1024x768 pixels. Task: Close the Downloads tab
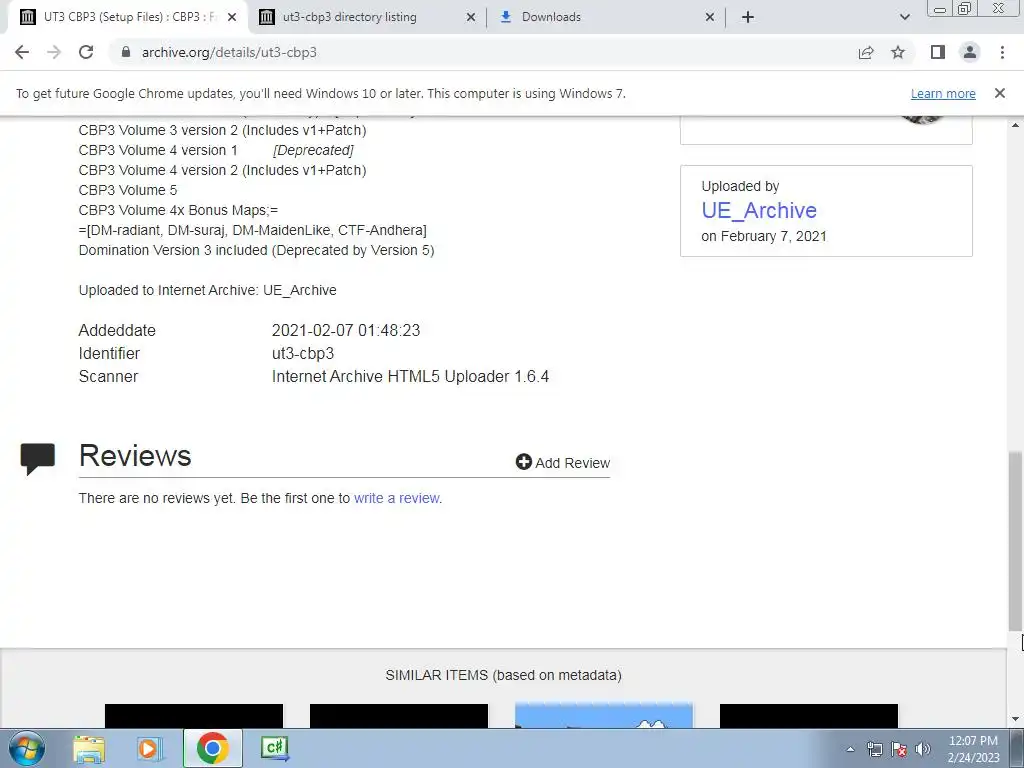[x=710, y=17]
